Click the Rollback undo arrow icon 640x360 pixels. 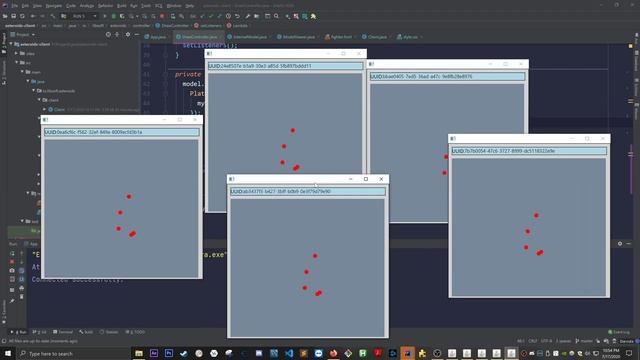(x=237, y=16)
